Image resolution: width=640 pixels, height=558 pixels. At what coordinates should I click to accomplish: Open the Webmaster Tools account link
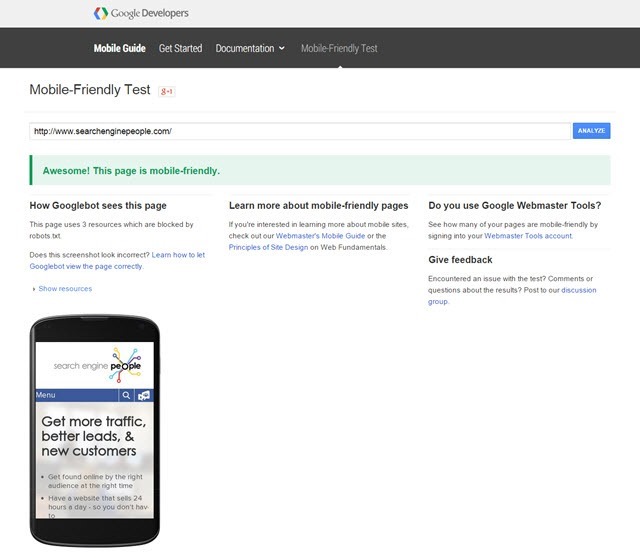[x=529, y=236]
